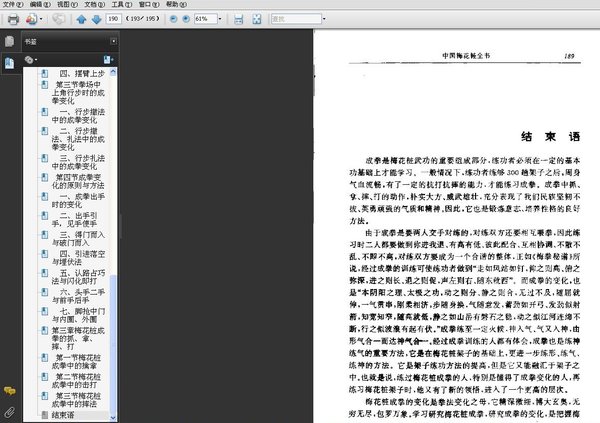Click bookmark icon beside 第一节梅花桩成拳中的擒拿
Viewport: 600px width, 423px height.
click(x=45, y=358)
